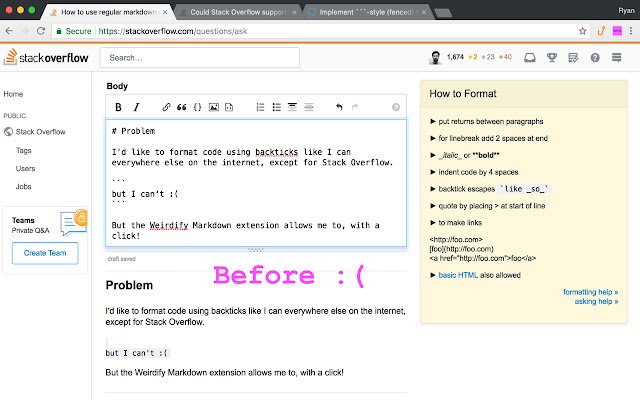
Task: Switch to the 'Implement ```-style (fenced)' tab
Action: 366,12
